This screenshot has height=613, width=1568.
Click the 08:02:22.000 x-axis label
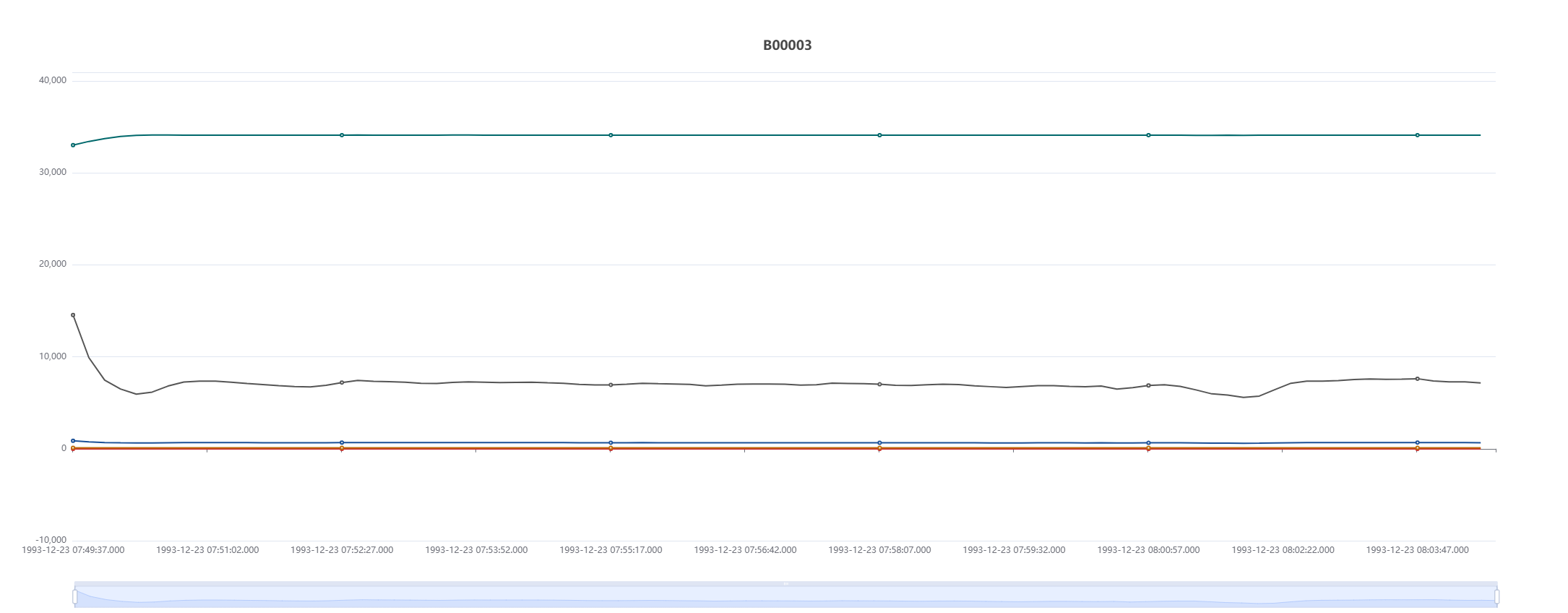(1283, 550)
